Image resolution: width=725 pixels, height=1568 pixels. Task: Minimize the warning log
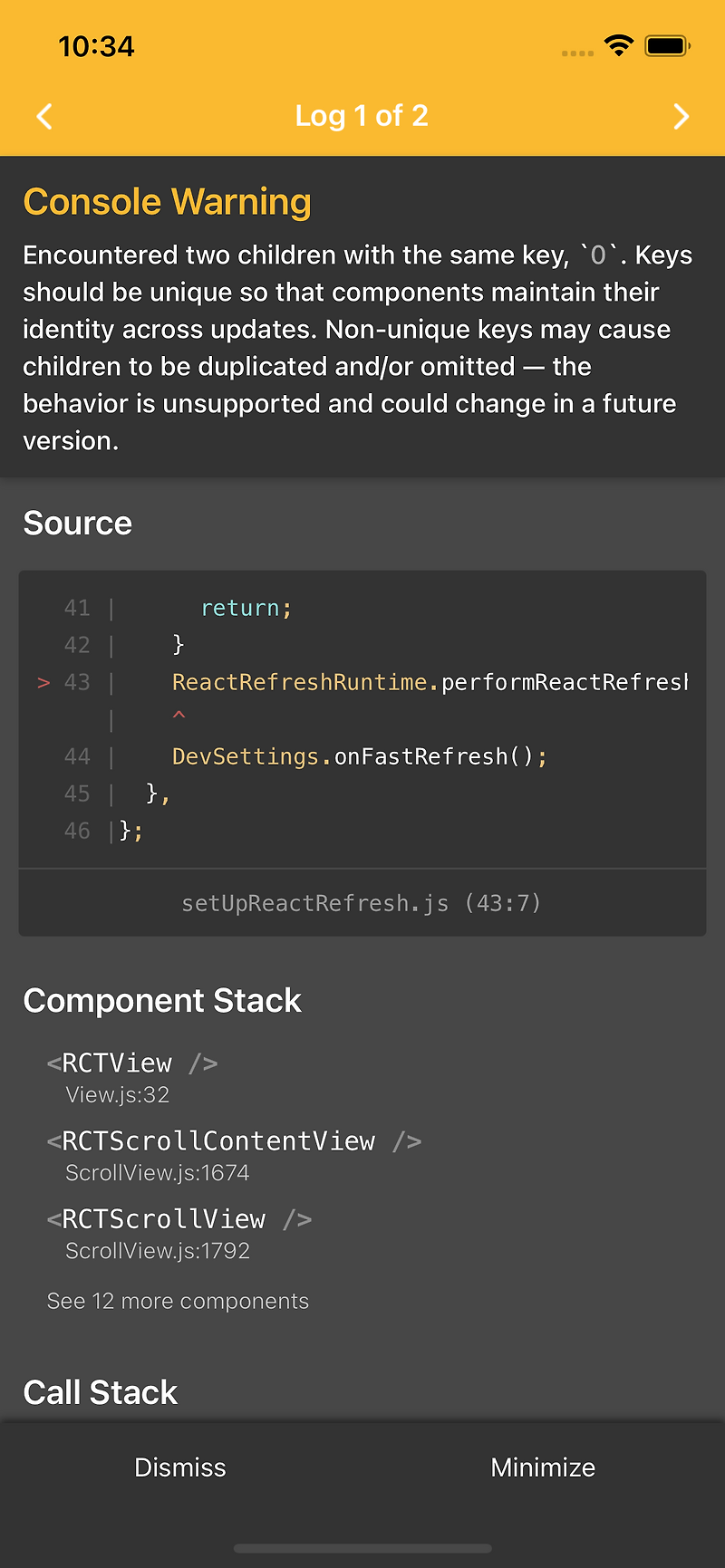[543, 1467]
